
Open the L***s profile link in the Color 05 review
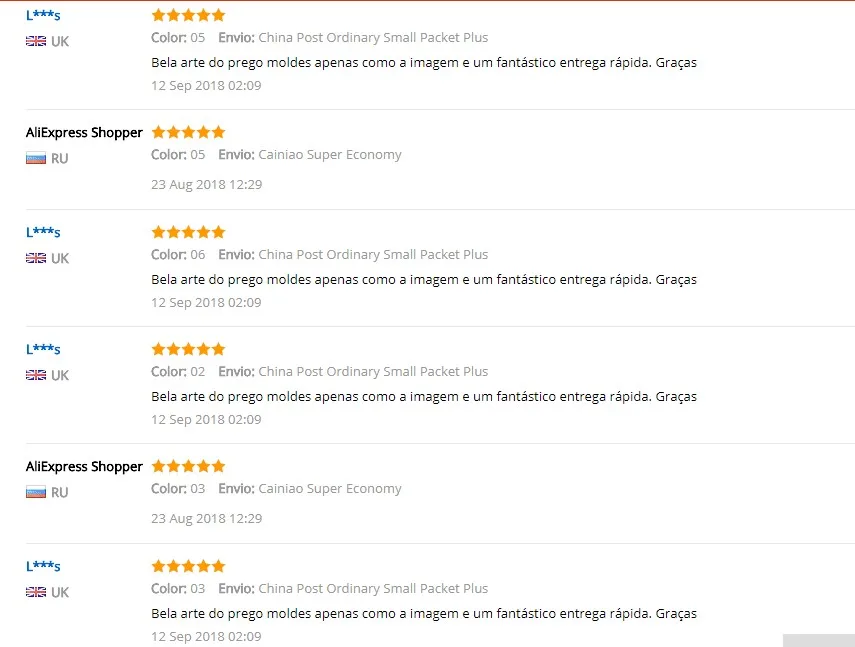pyautogui.click(x=43, y=15)
